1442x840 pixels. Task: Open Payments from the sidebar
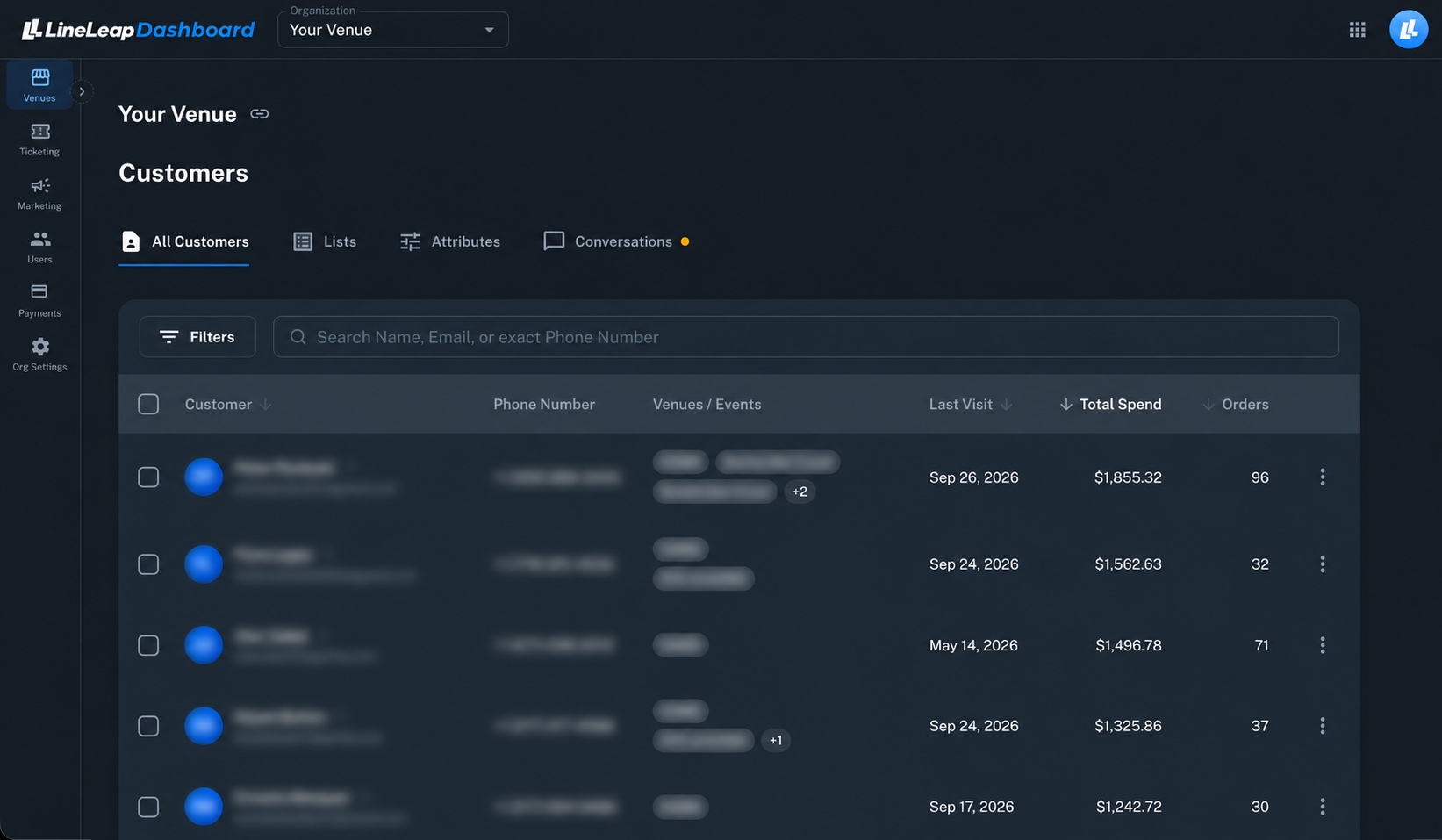[39, 301]
